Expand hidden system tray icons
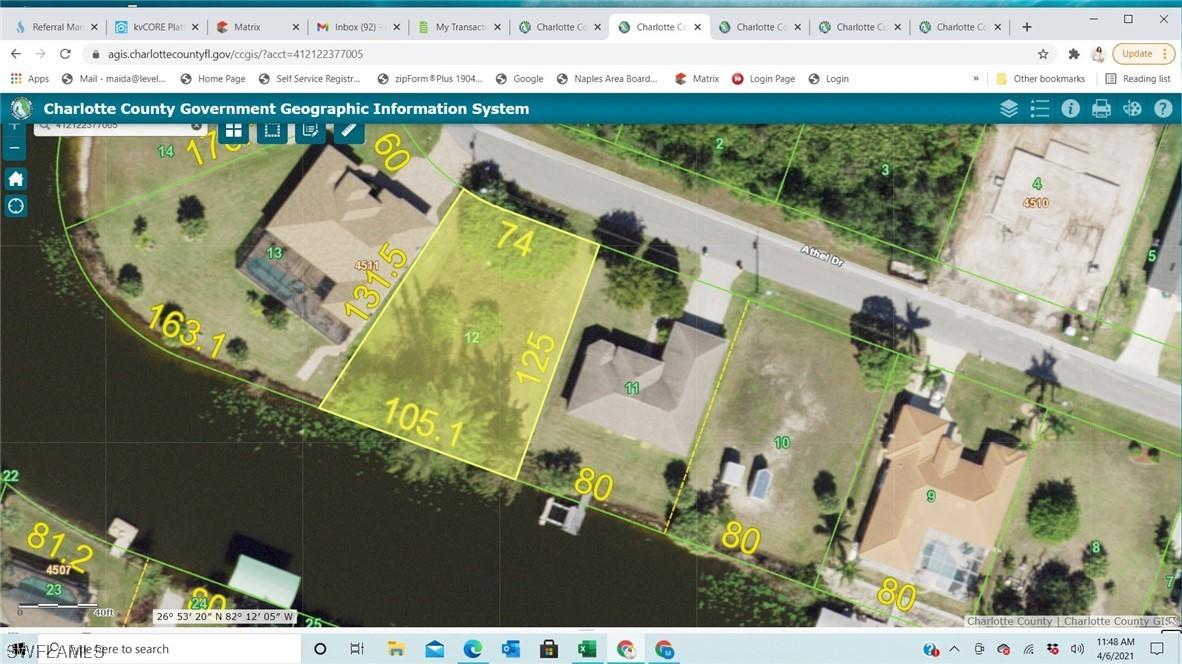Screen dimensions: 1182x664 [954, 648]
